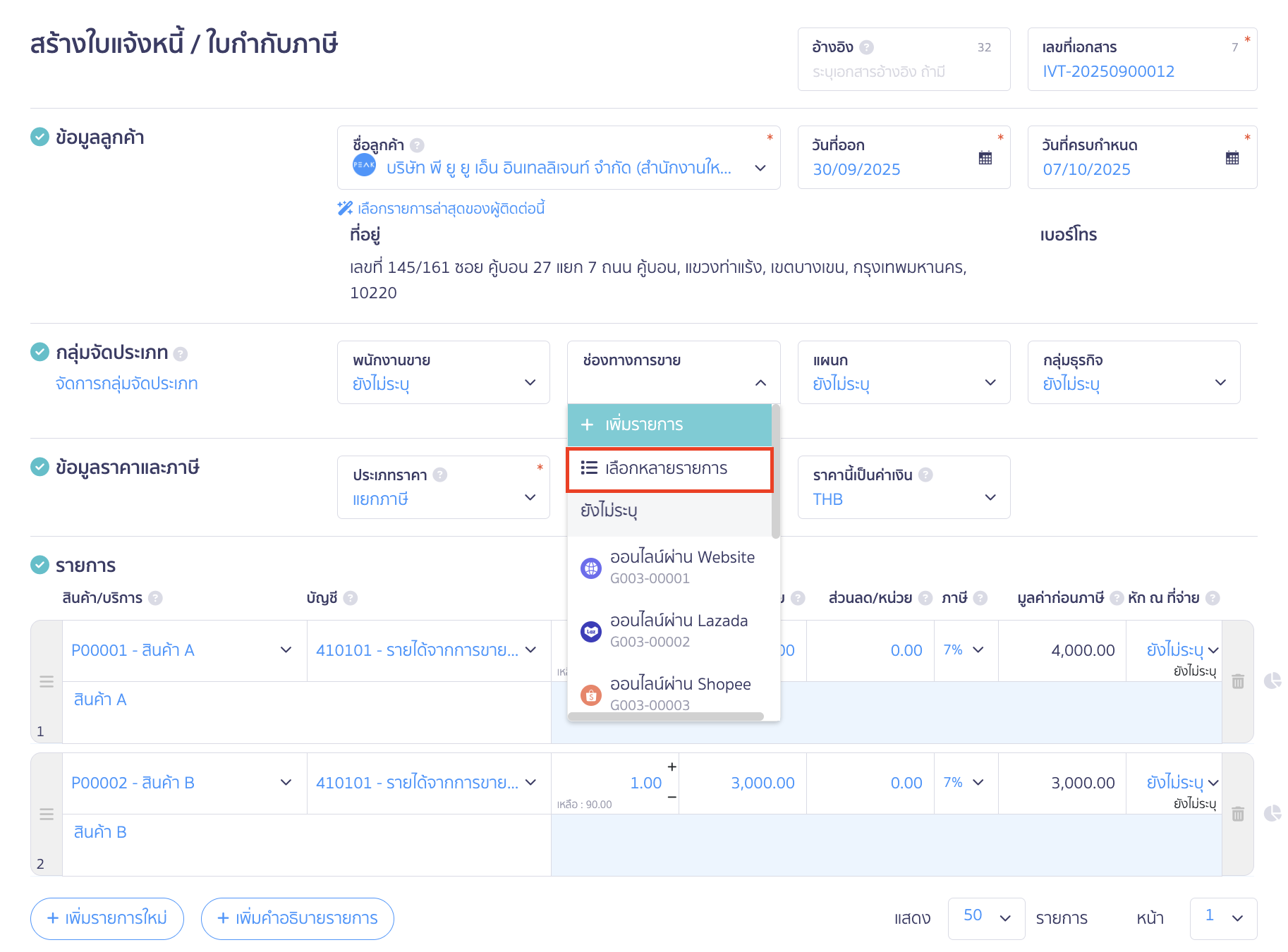
Task: Increment สินค้า B quantity with plus stepper
Action: click(x=672, y=766)
